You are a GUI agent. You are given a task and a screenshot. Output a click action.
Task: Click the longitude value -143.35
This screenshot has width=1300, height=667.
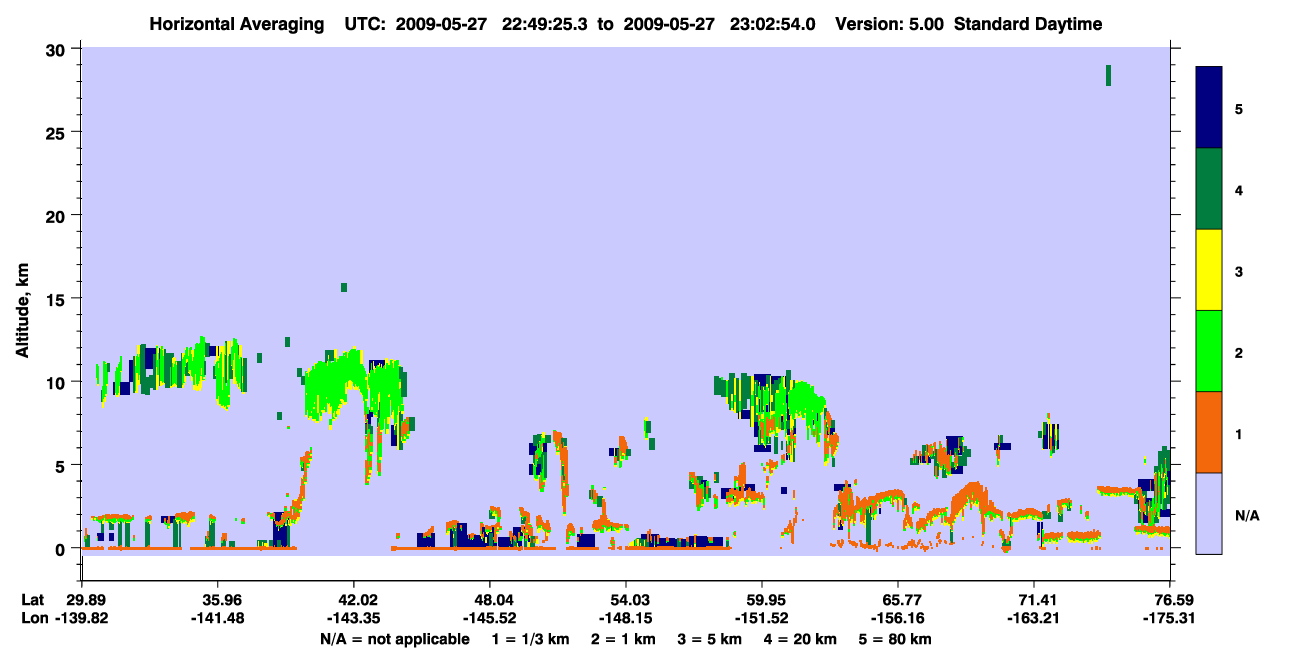(354, 618)
